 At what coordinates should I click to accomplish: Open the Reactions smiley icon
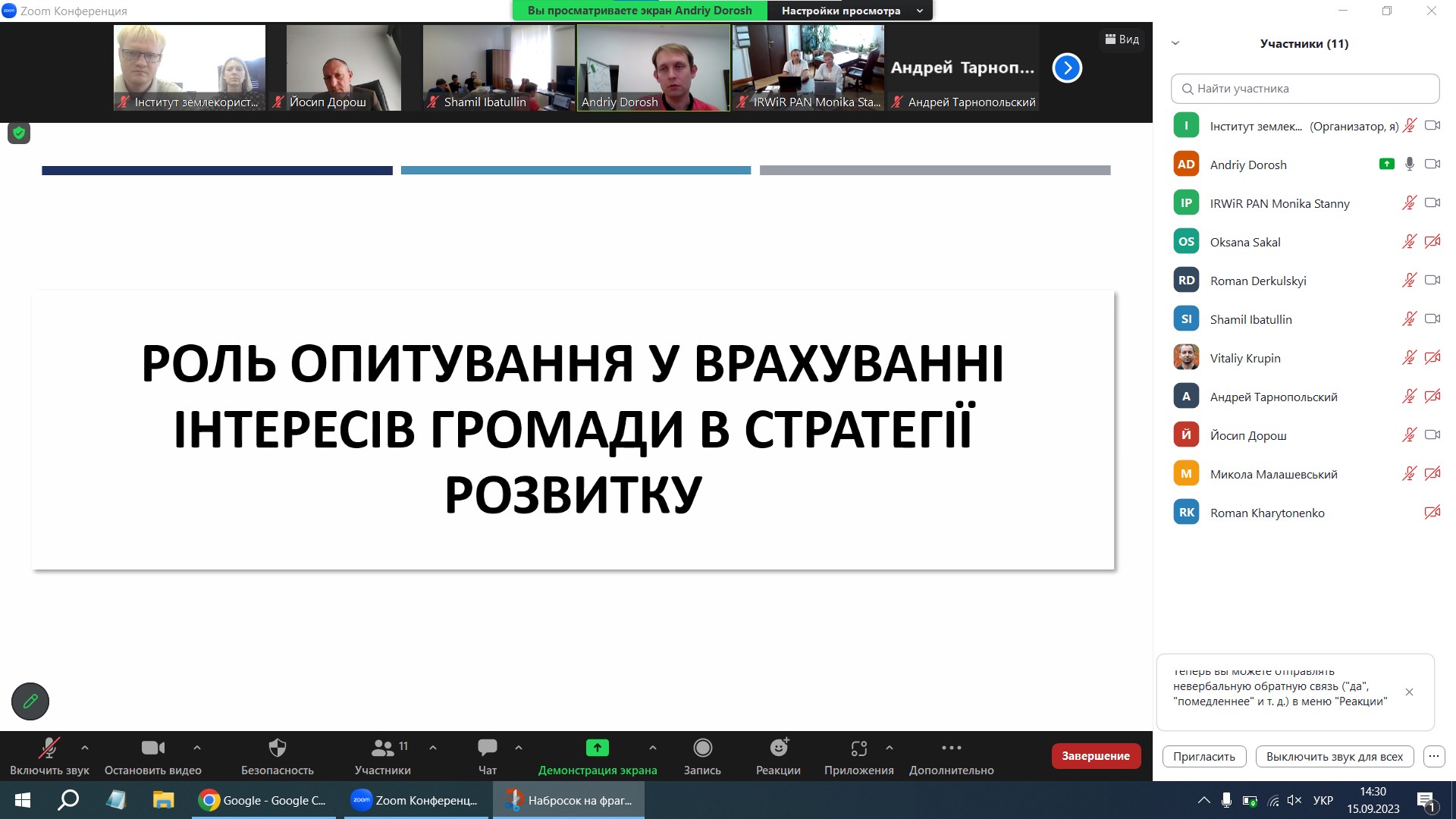[x=778, y=748]
